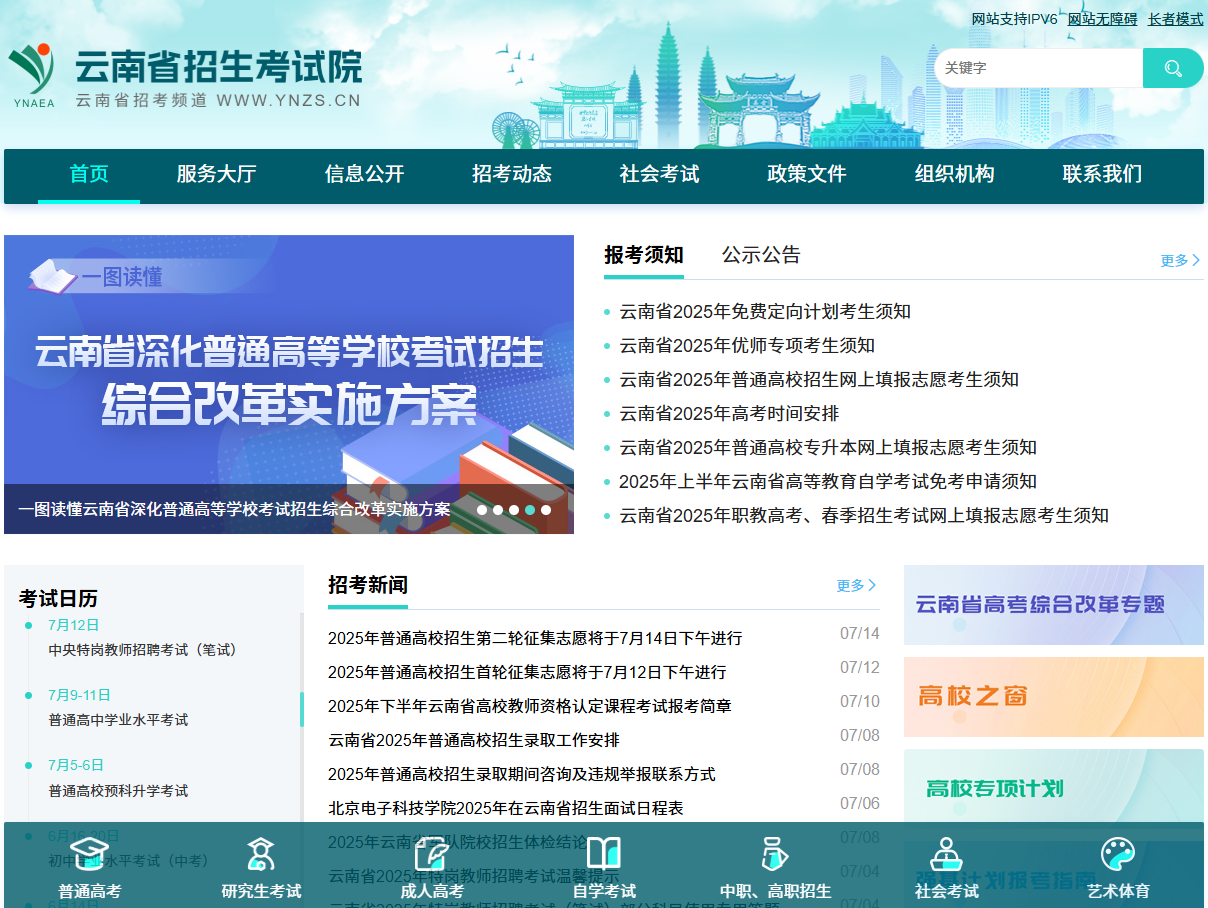
Task: Click 网站无障碍 link
Action: click(x=1103, y=19)
